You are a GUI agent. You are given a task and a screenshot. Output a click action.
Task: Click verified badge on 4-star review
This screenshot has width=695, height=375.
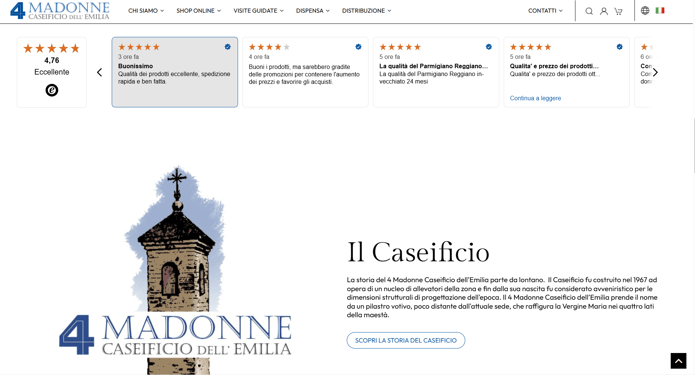358,47
